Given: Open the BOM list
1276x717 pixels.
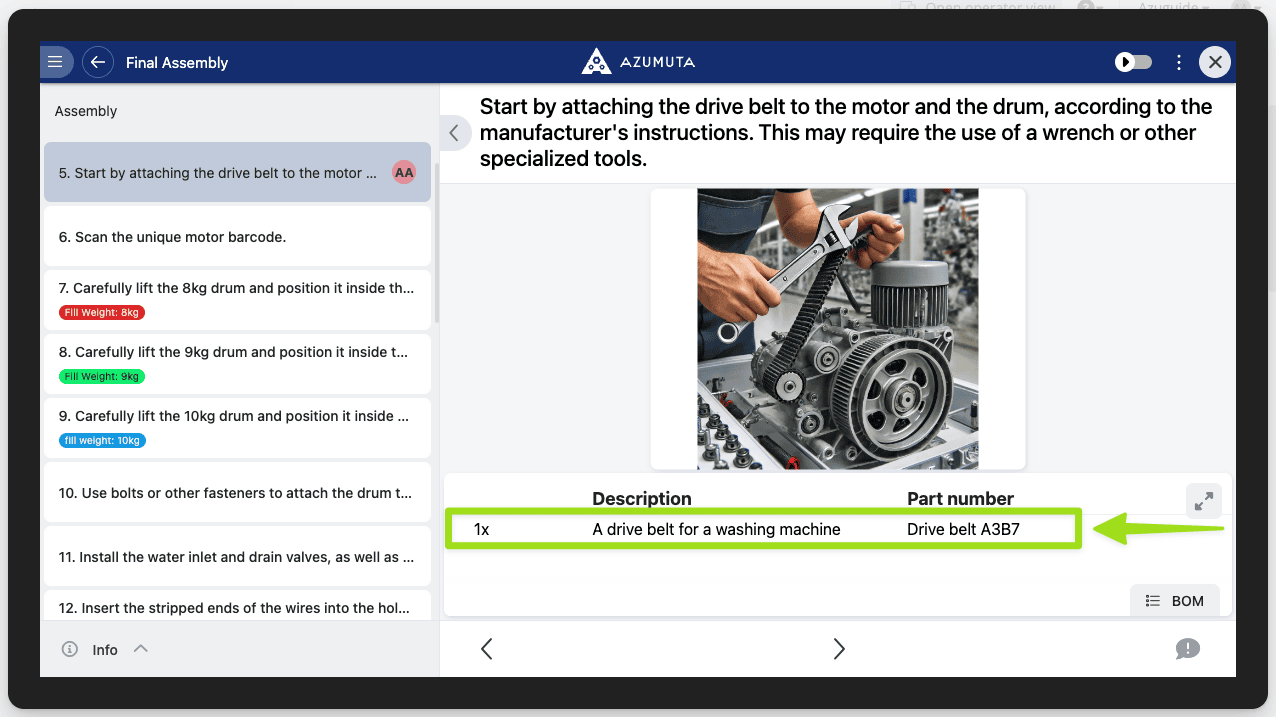Looking at the screenshot, I should pyautogui.click(x=1175, y=601).
